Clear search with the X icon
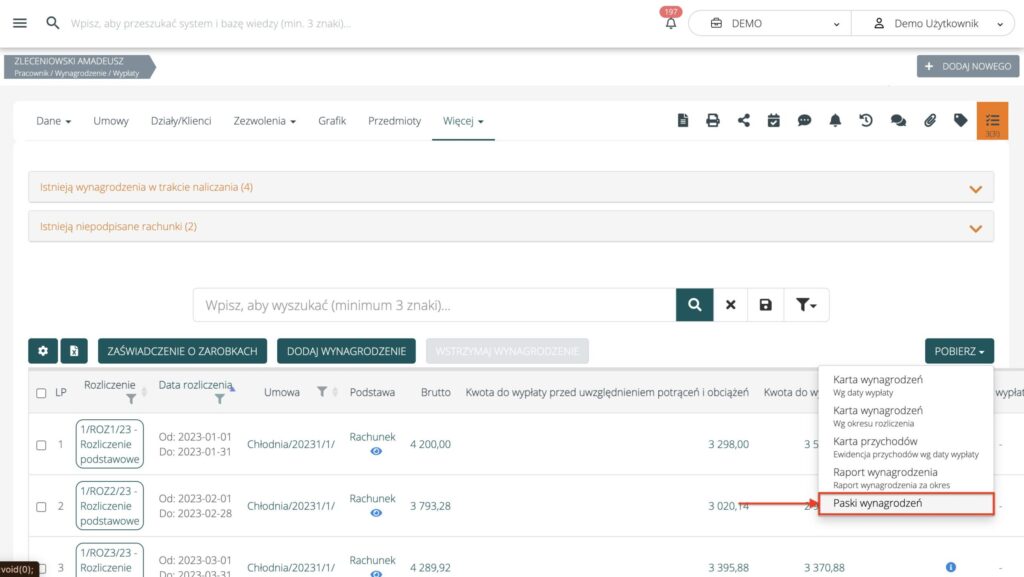 click(730, 305)
